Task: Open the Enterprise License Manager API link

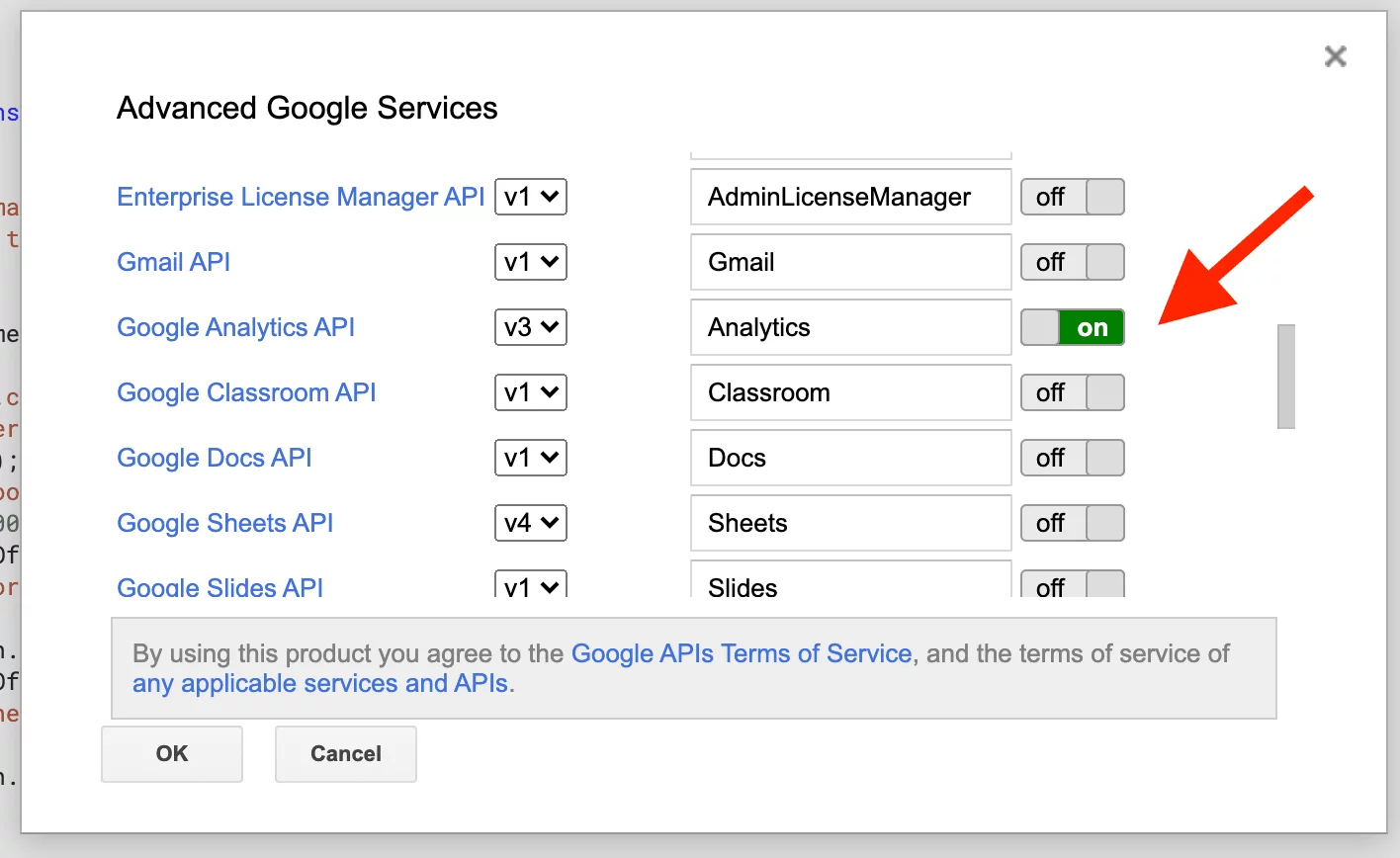Action: tap(301, 197)
